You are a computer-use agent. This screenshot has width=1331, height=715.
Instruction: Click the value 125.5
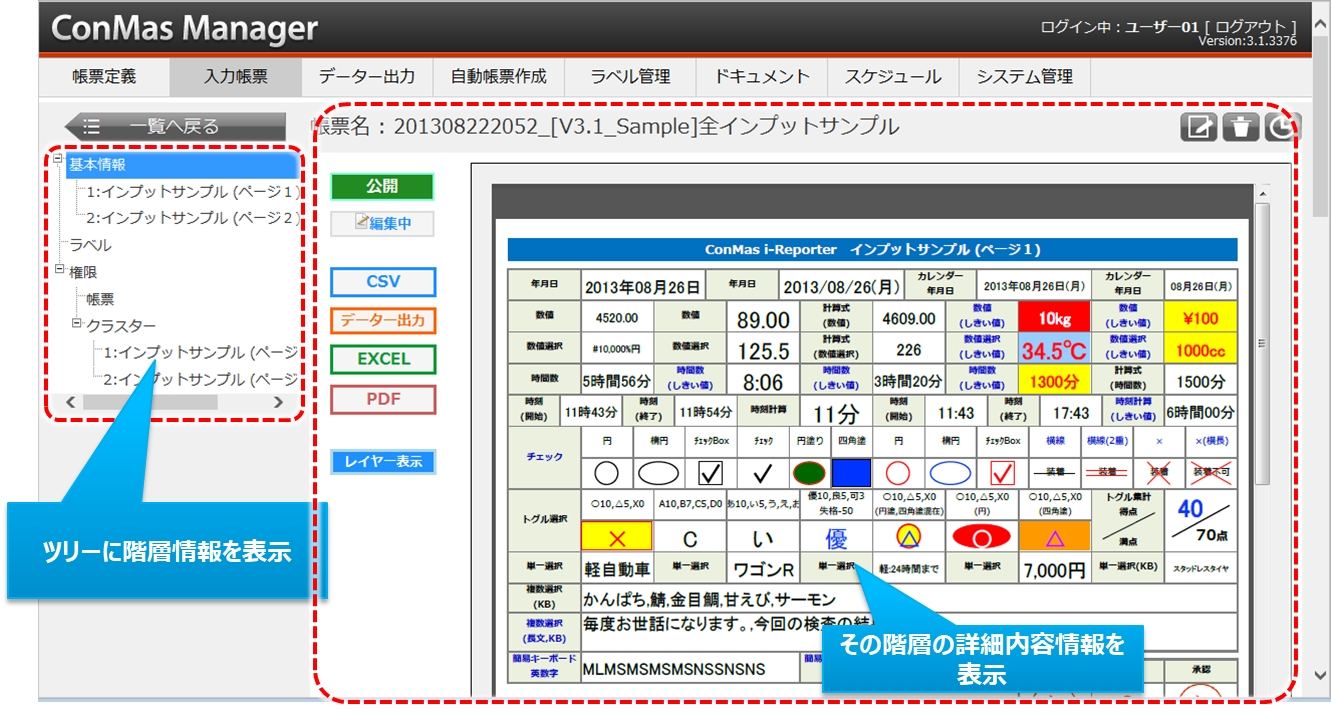763,350
